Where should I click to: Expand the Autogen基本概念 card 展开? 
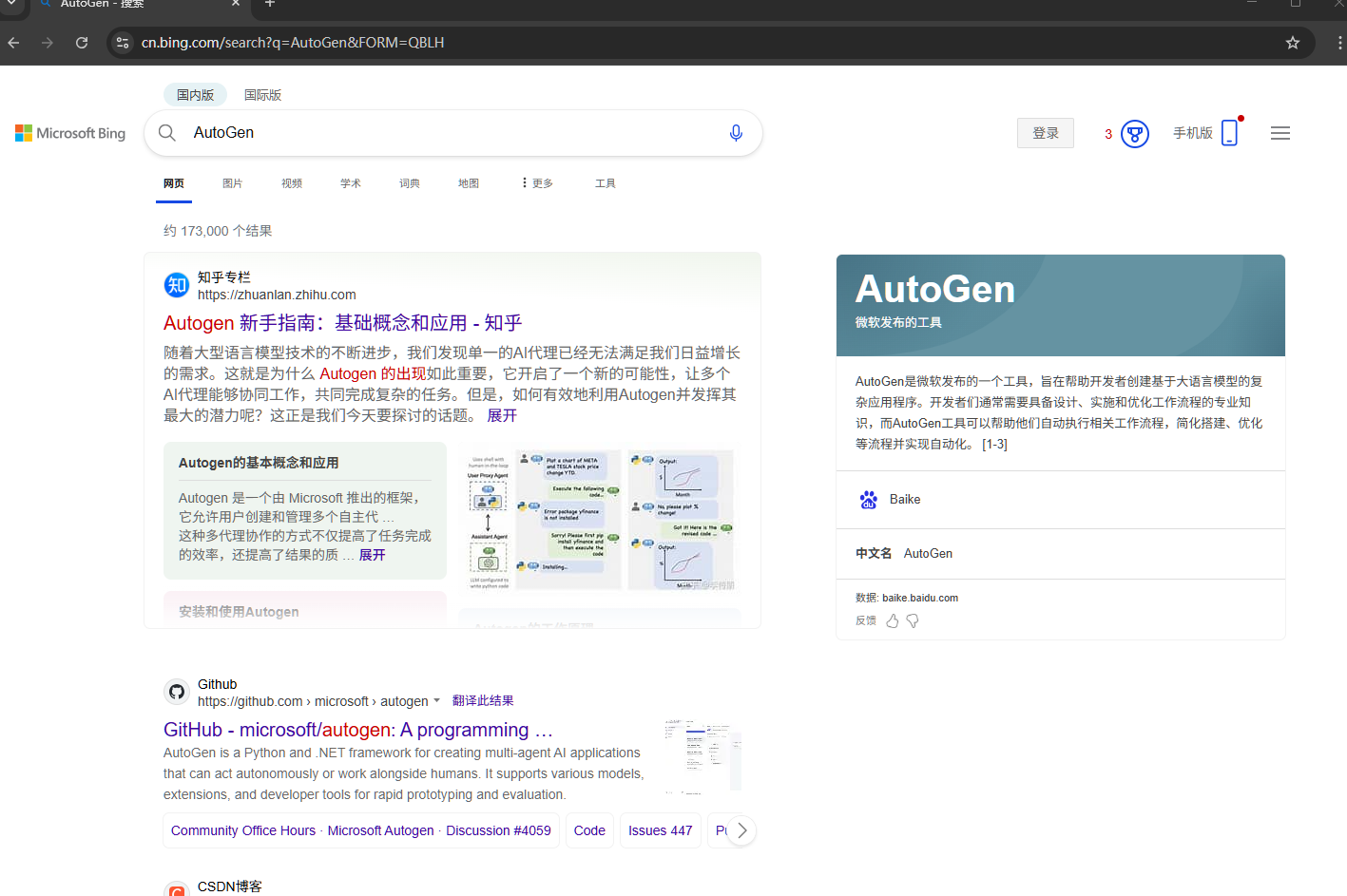(372, 555)
